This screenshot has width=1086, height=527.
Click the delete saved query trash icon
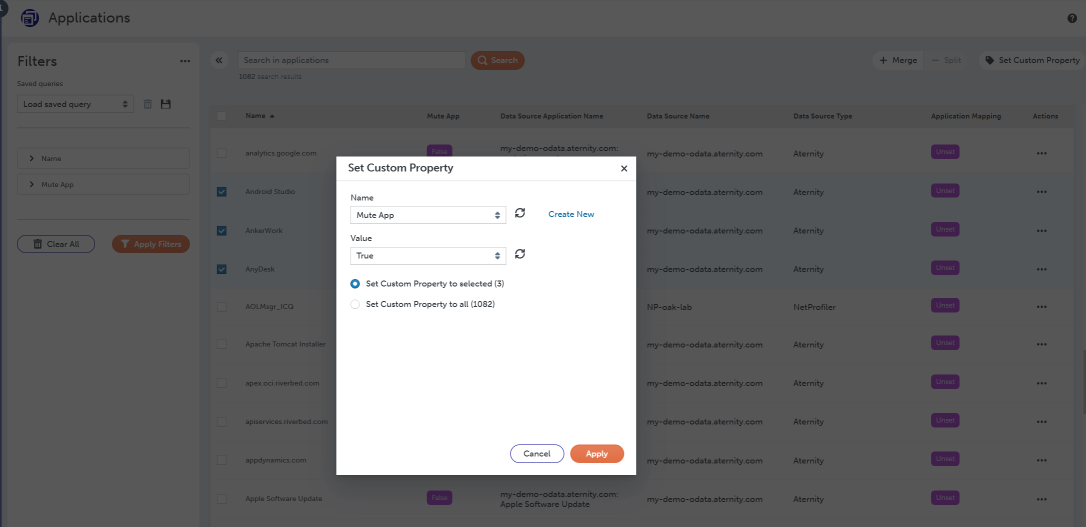click(x=148, y=104)
